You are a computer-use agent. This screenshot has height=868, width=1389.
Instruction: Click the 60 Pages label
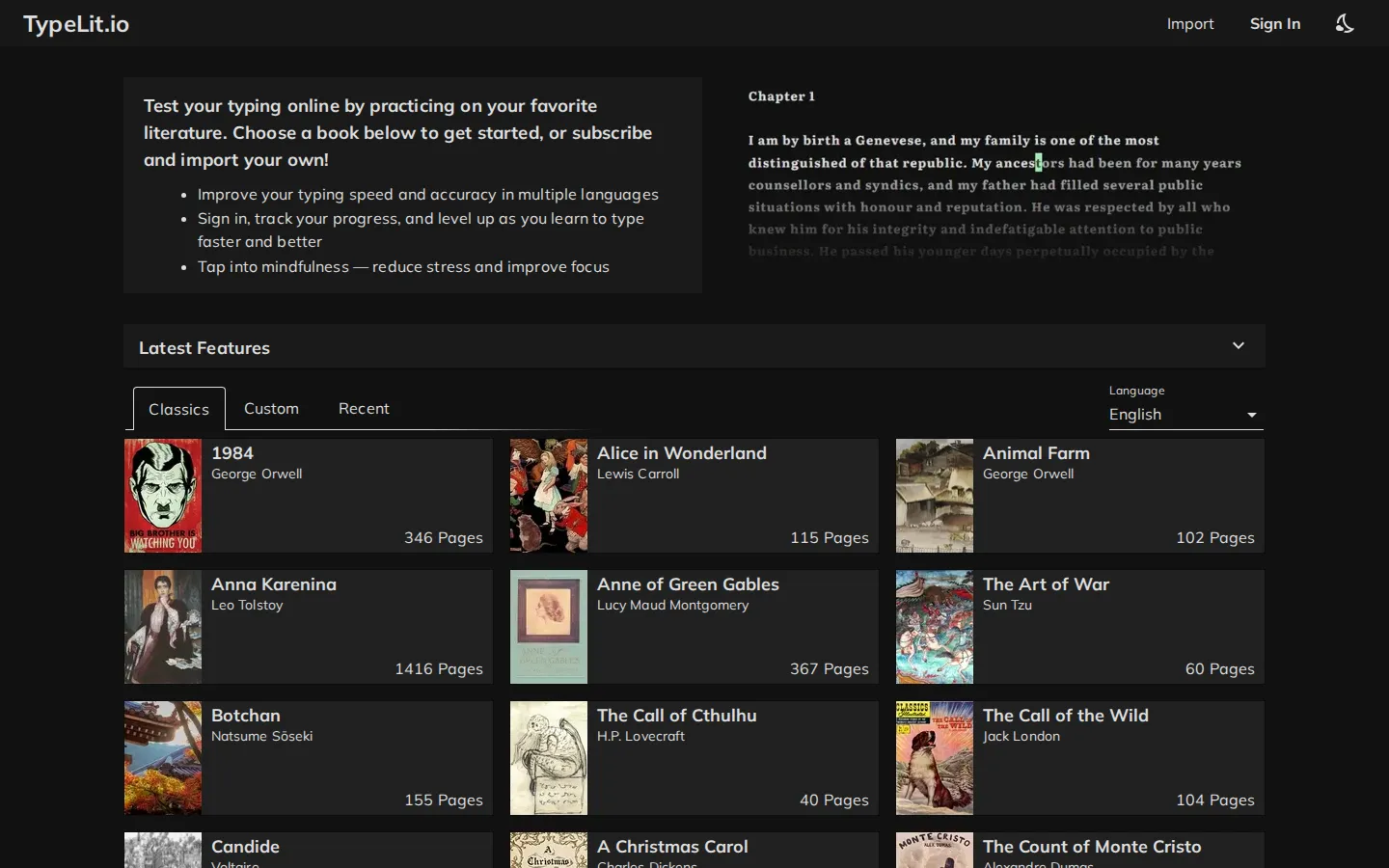coord(1220,669)
